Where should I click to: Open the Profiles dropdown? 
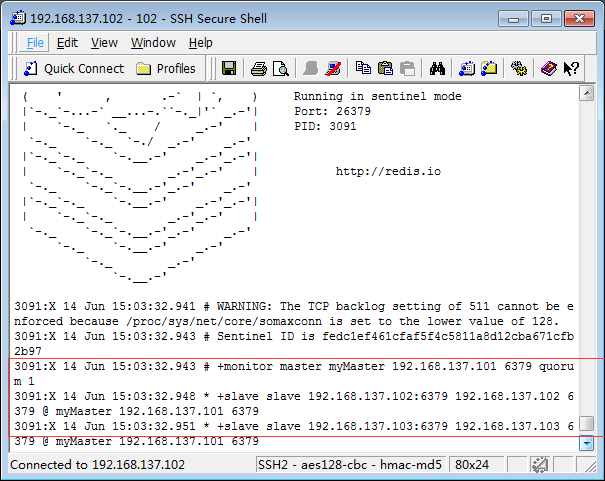pos(166,69)
